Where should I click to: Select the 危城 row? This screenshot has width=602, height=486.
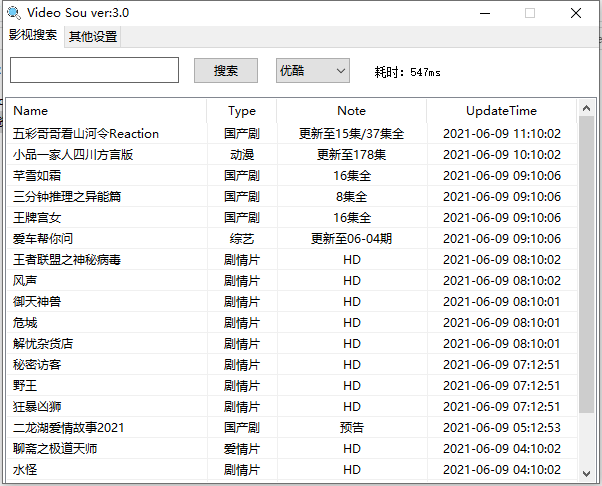[292, 323]
